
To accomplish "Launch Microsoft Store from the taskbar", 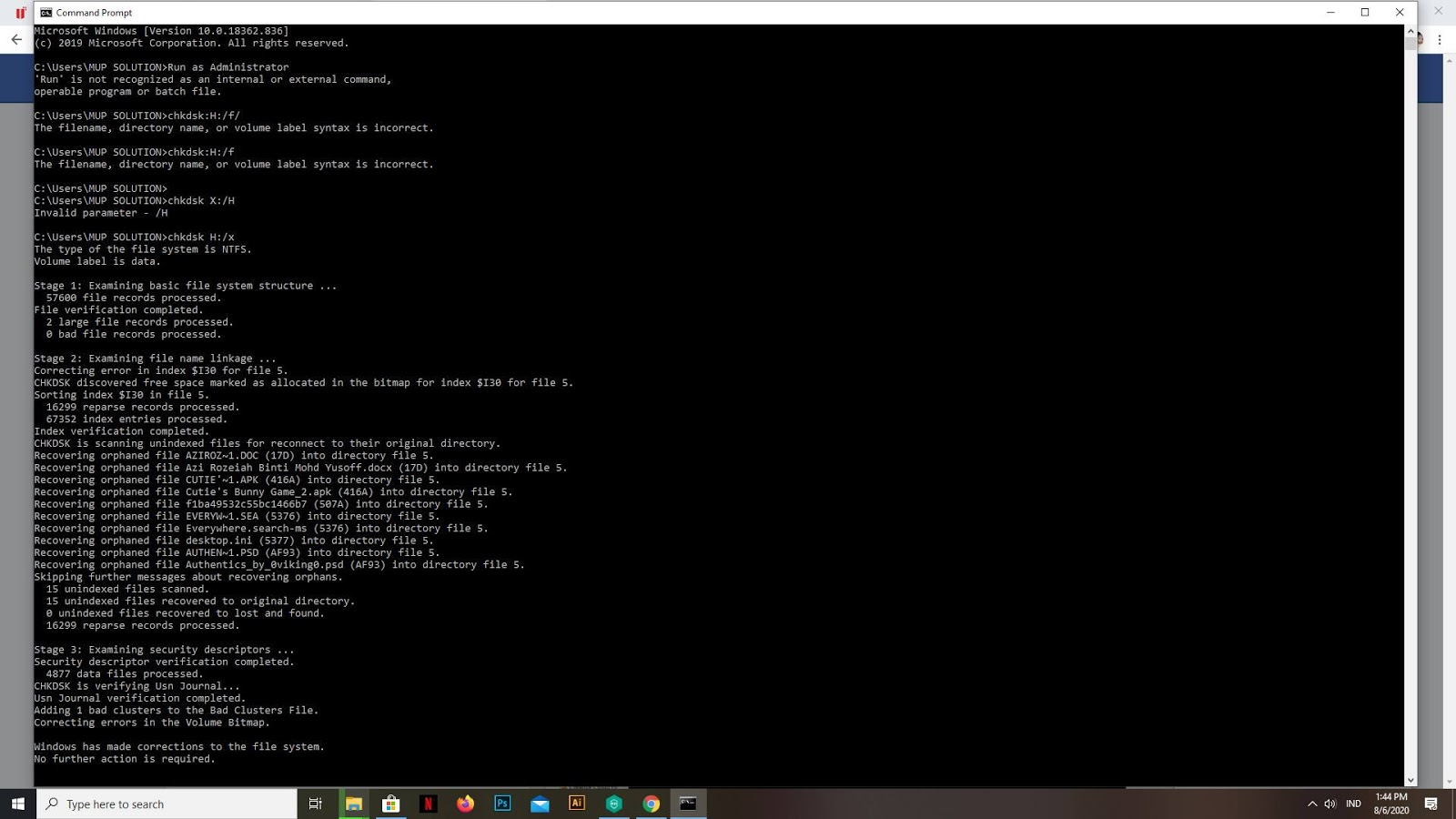I will pyautogui.click(x=390, y=804).
